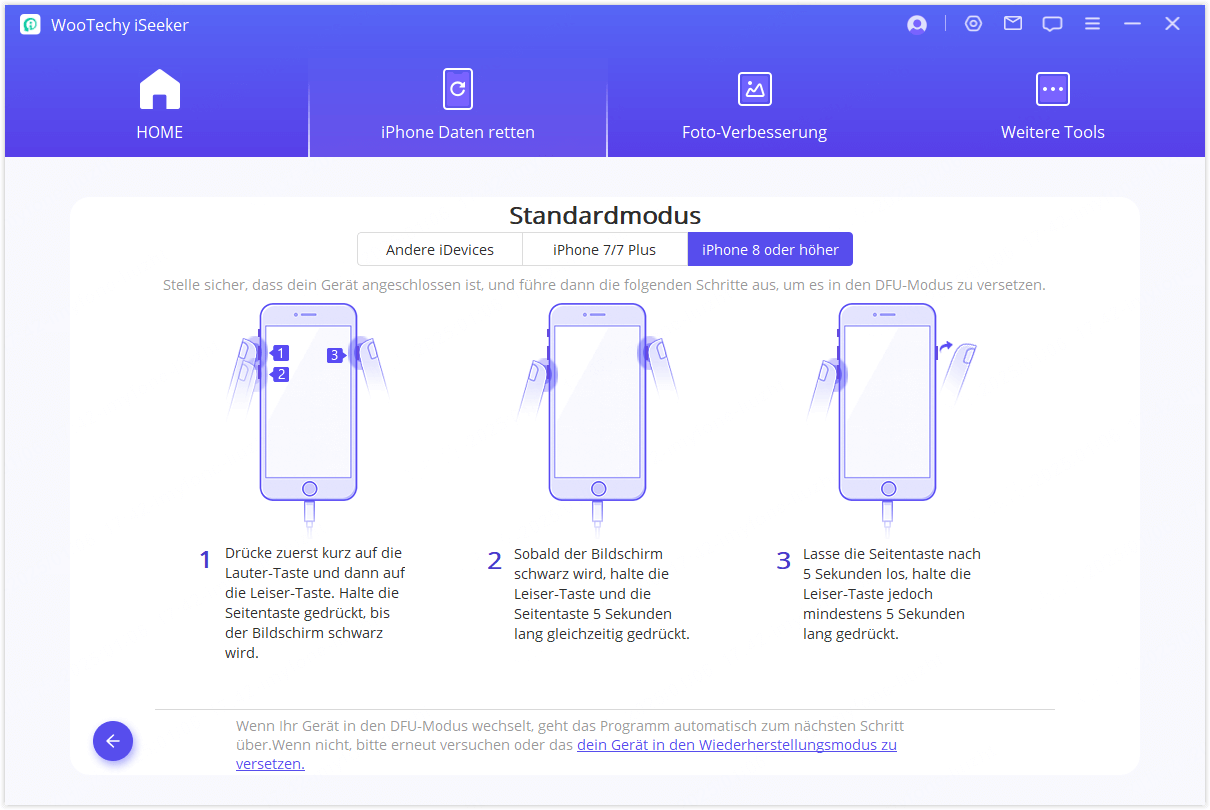Image resolution: width=1210 pixels, height=810 pixels.
Task: Close the iSeeker window
Action: click(x=1172, y=24)
